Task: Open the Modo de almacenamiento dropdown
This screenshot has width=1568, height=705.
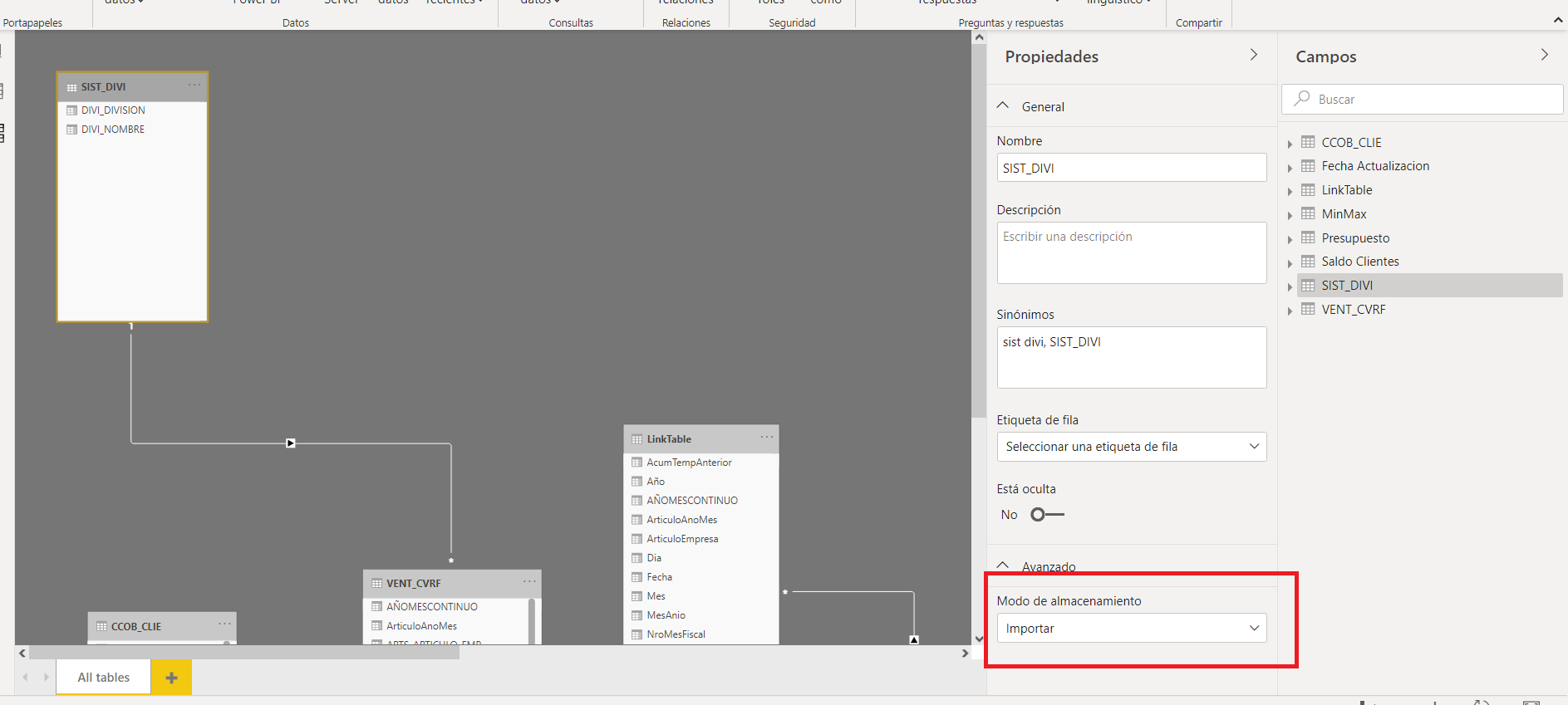Action: point(1132,628)
